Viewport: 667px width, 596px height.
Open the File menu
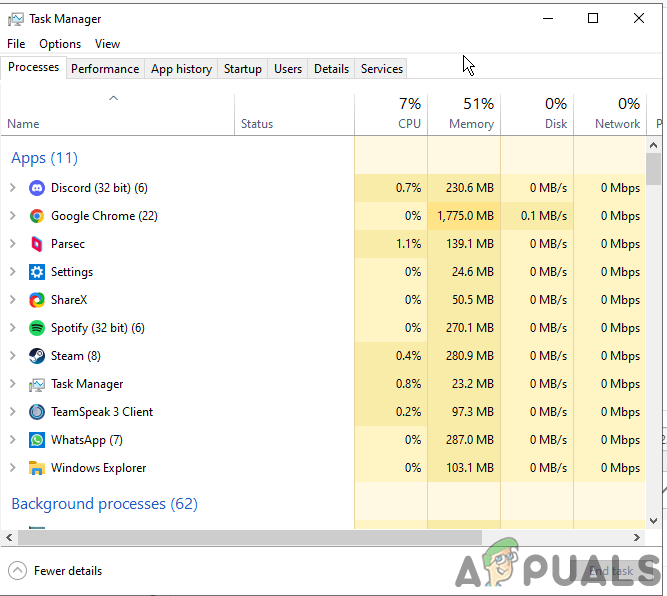(x=16, y=44)
